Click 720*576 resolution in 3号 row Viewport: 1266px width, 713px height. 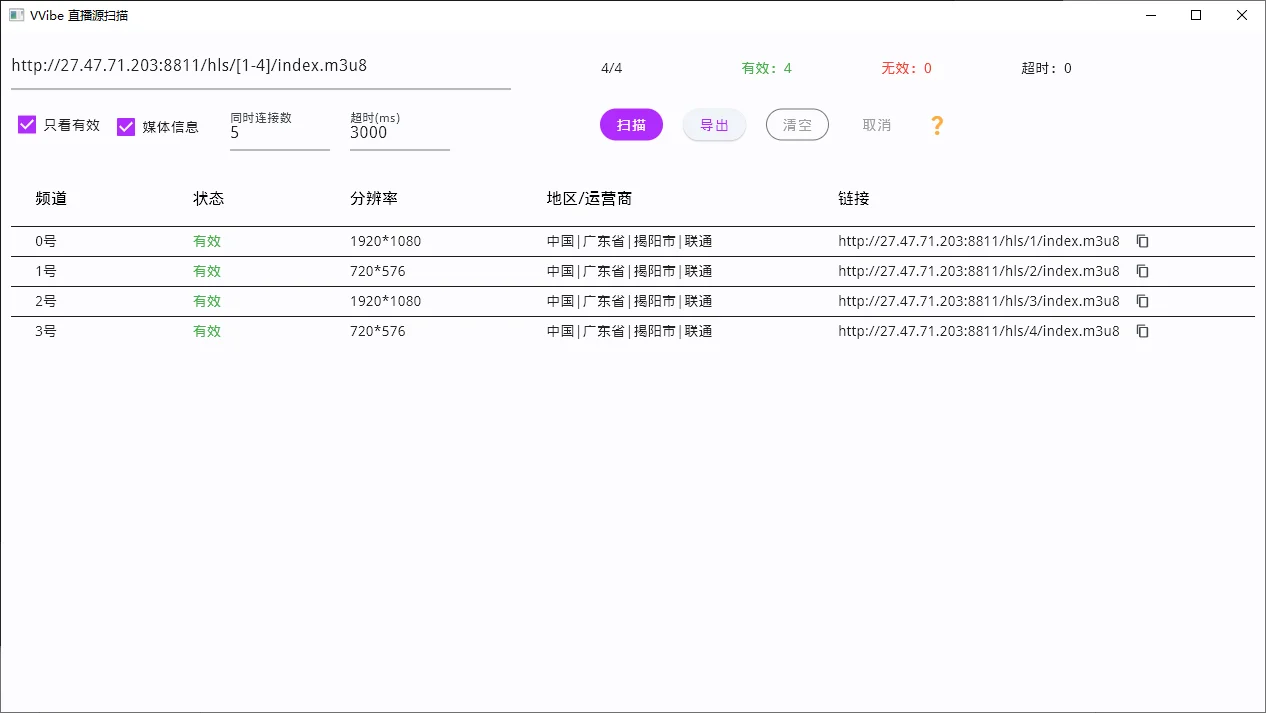[378, 331]
